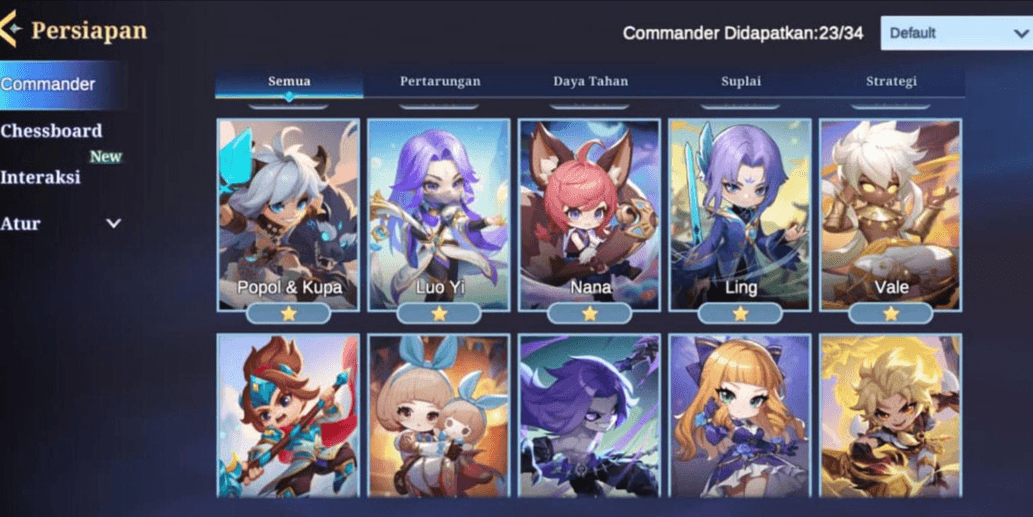Switch to the Daya Tahan tab
1033x517 pixels.
(590, 82)
